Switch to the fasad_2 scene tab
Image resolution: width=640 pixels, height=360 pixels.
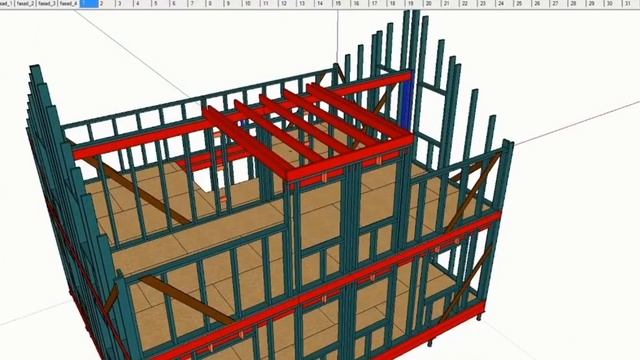pyautogui.click(x=25, y=4)
